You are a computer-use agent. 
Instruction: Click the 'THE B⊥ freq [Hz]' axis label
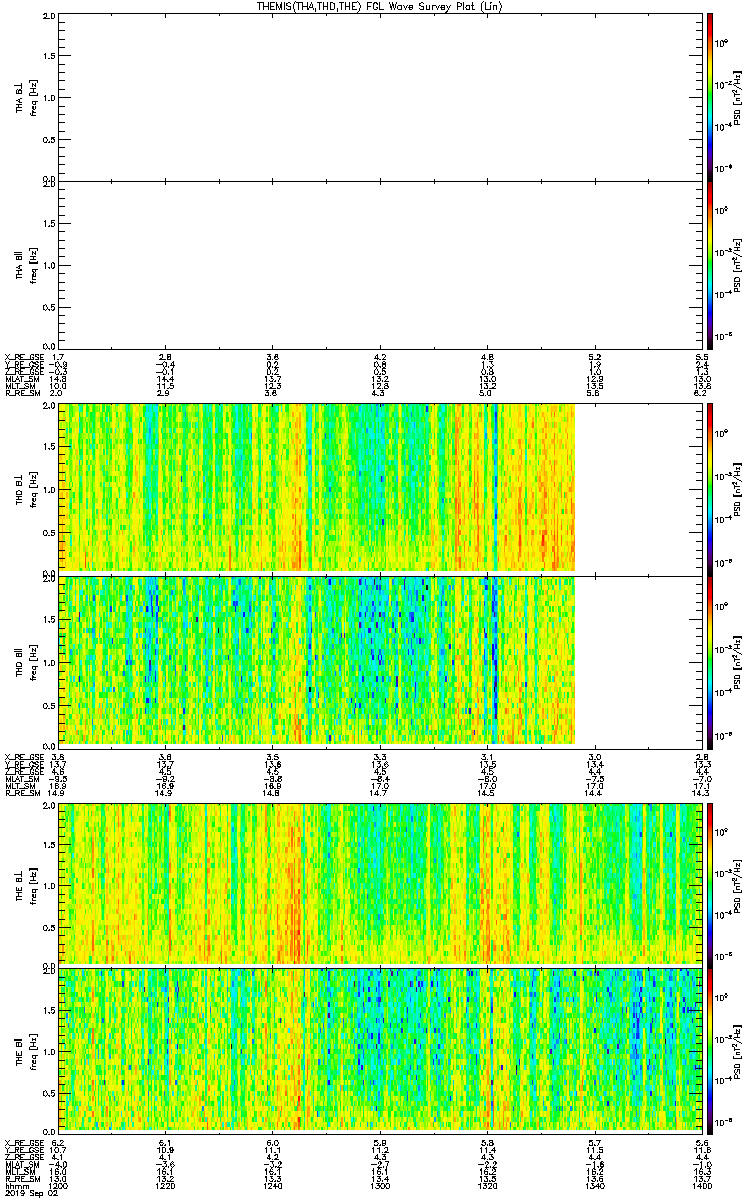(26, 883)
